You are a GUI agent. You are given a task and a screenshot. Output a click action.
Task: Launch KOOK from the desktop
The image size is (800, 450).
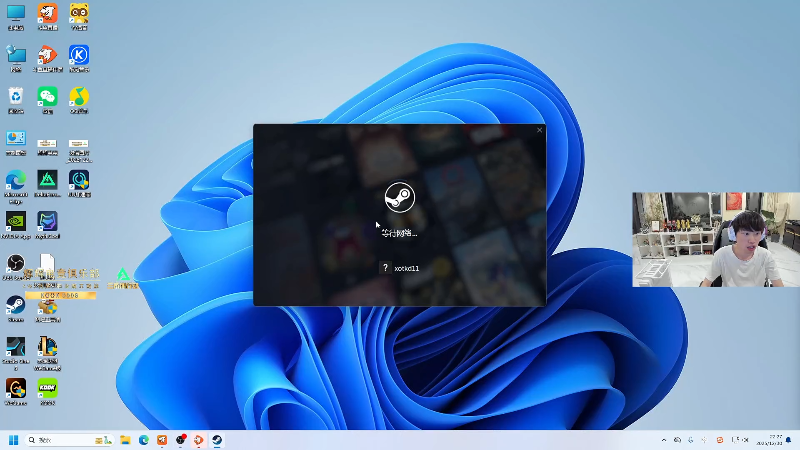pos(47,392)
